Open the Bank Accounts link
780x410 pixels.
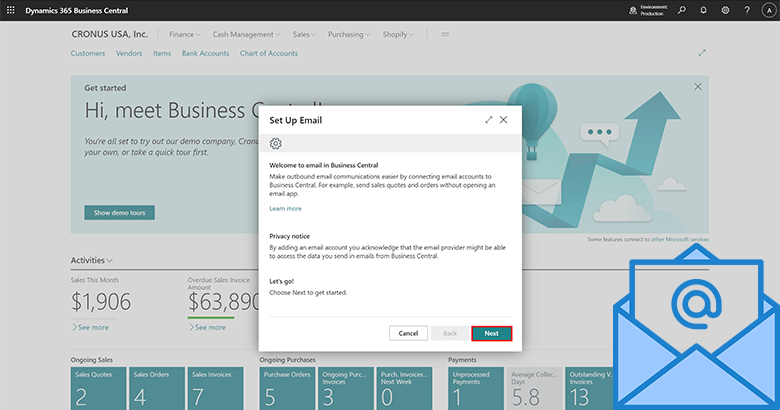click(x=205, y=53)
